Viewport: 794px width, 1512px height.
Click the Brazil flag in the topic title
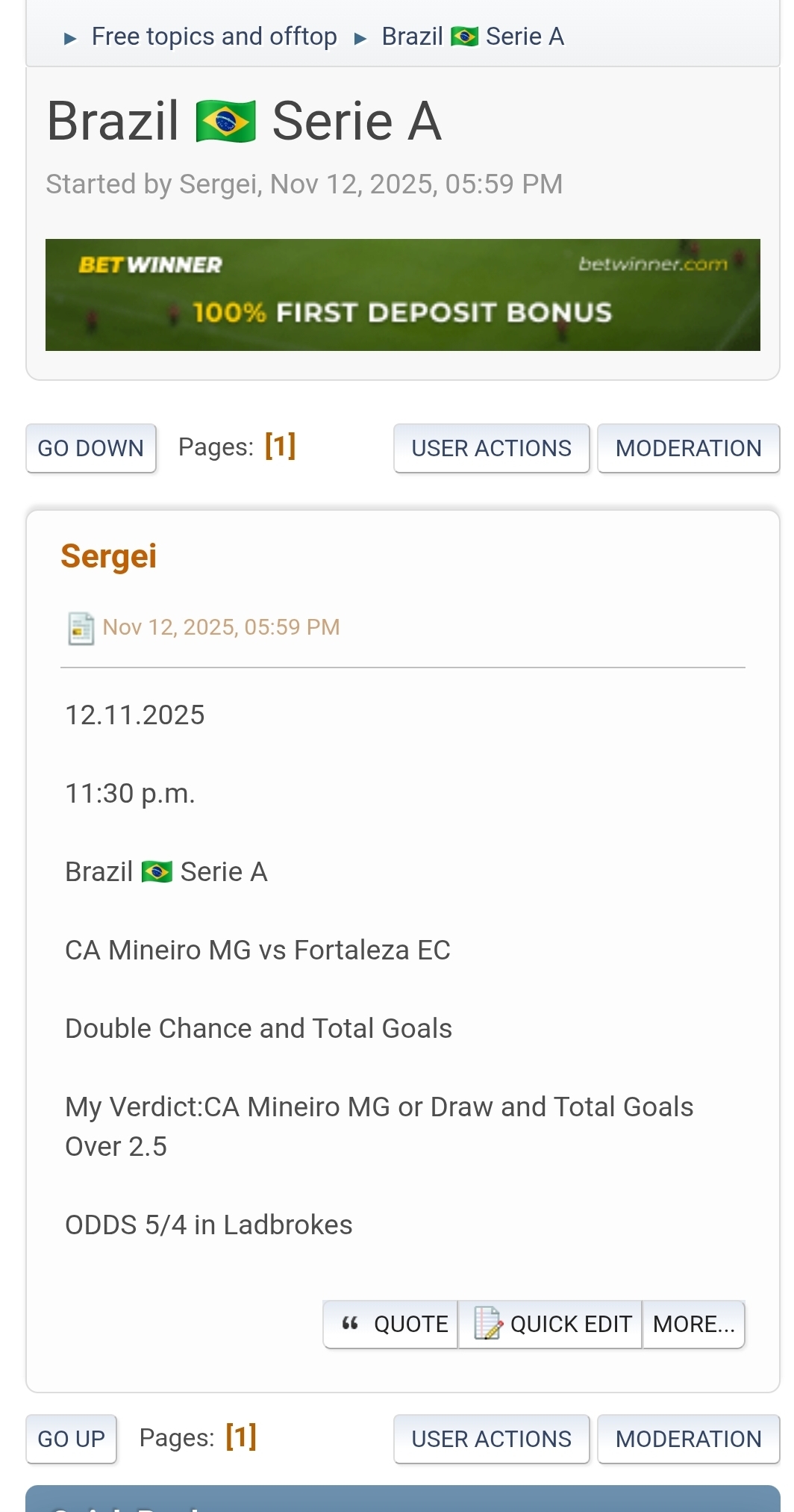tap(225, 122)
